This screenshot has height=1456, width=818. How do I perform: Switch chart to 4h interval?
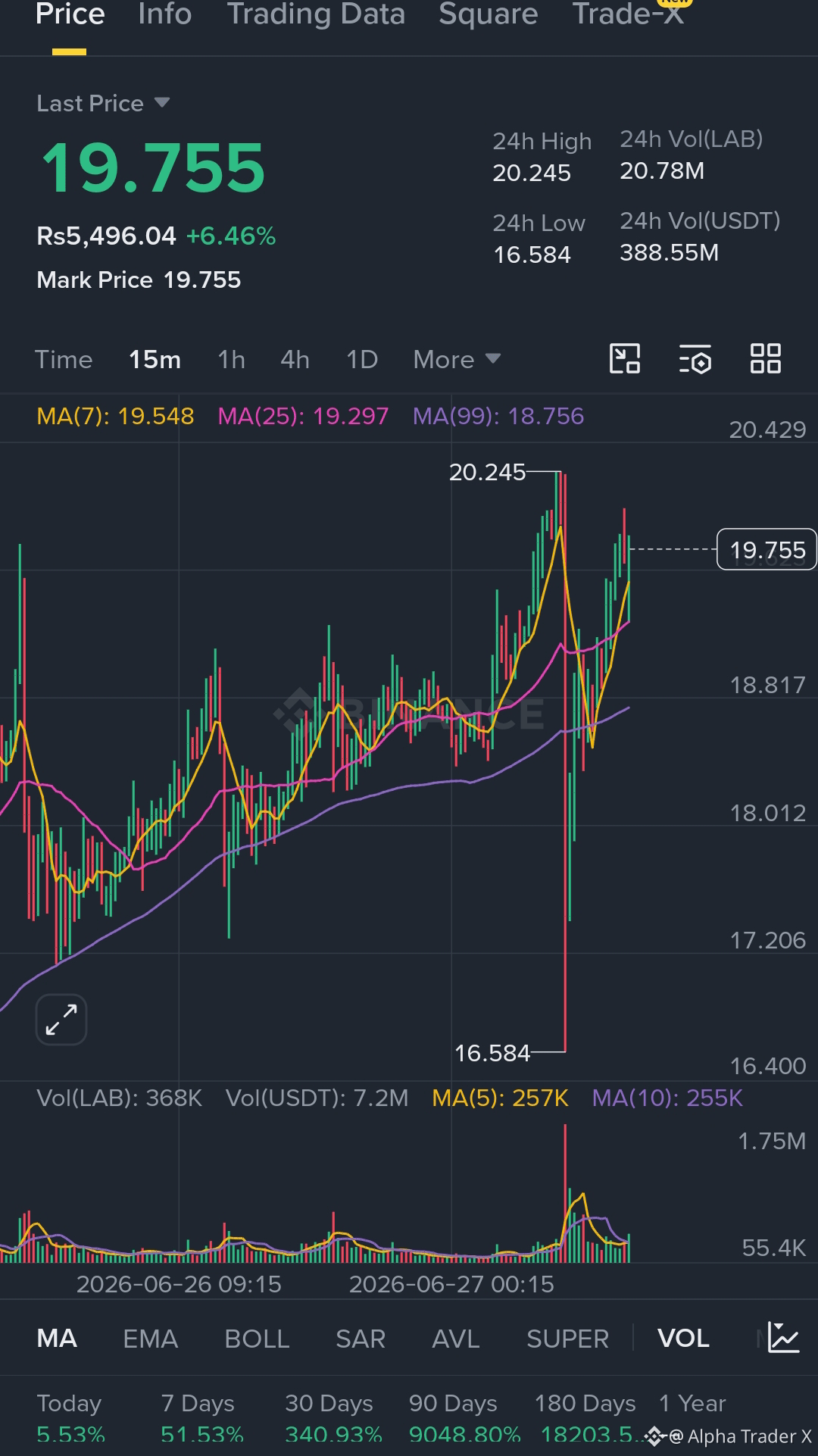point(295,359)
